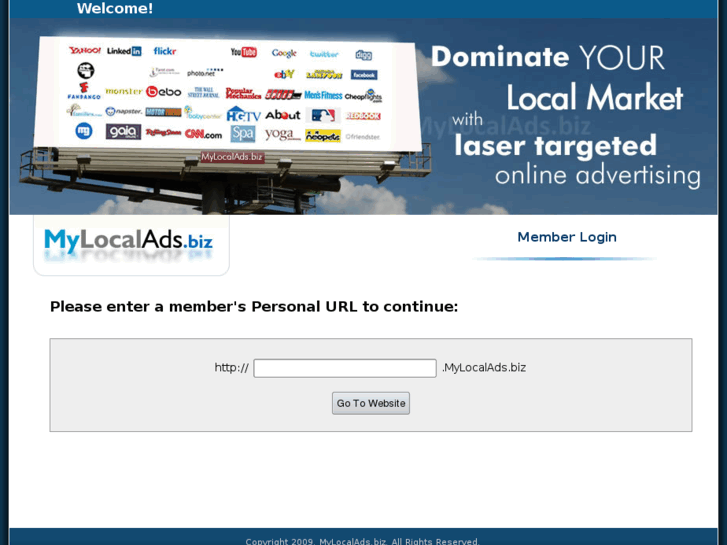Click the flickr logo on the billboard

click(x=165, y=51)
